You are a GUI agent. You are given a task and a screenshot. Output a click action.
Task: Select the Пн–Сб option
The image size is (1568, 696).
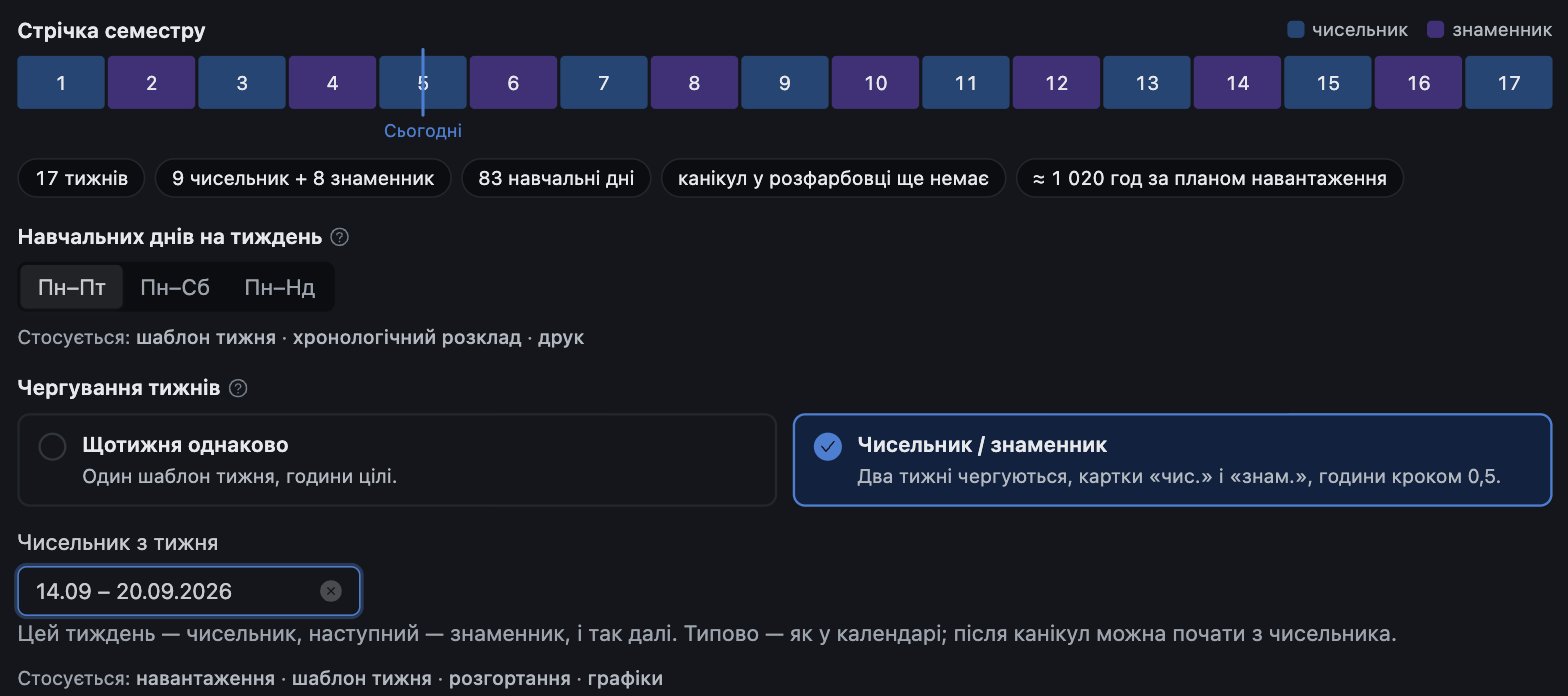click(175, 288)
